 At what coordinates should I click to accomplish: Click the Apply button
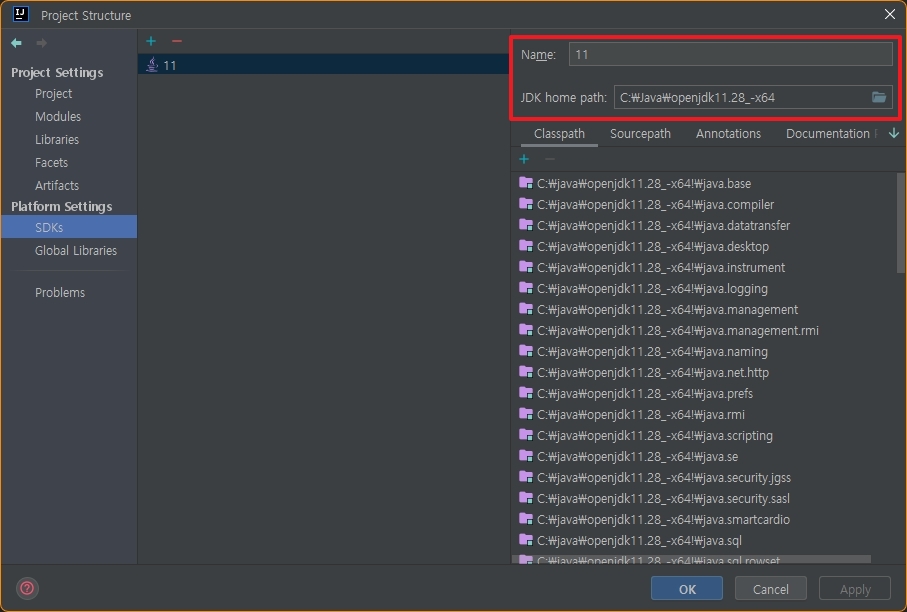coord(855,589)
